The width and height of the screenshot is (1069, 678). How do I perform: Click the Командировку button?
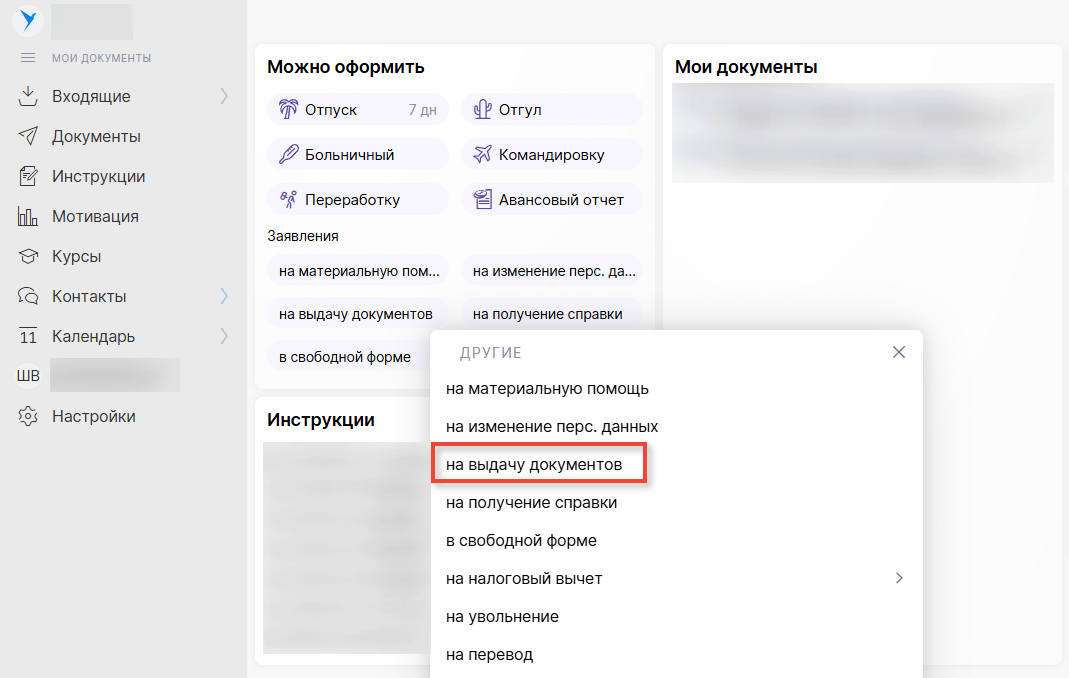coord(551,155)
